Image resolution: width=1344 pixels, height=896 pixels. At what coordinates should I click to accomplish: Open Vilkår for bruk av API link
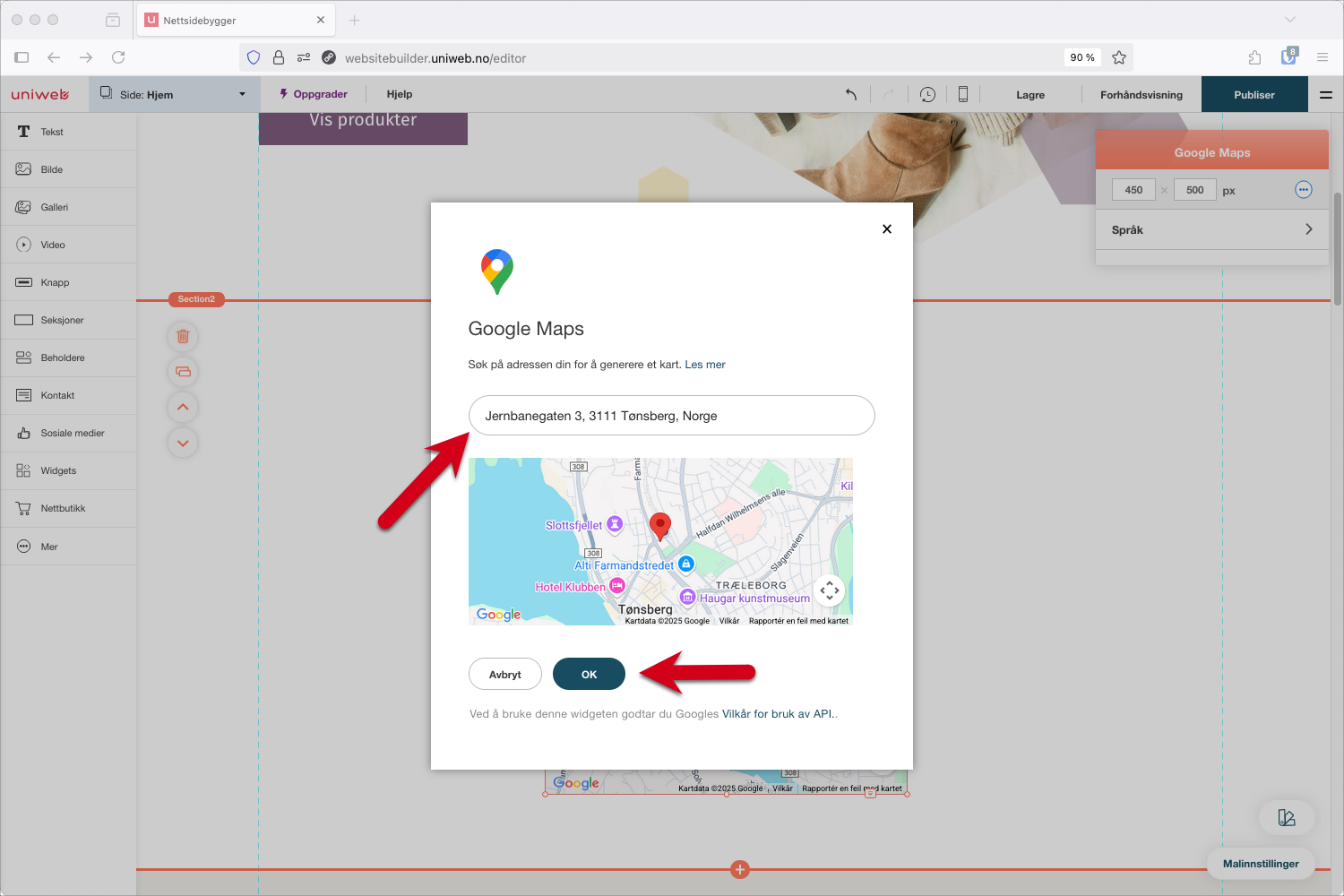(x=778, y=714)
